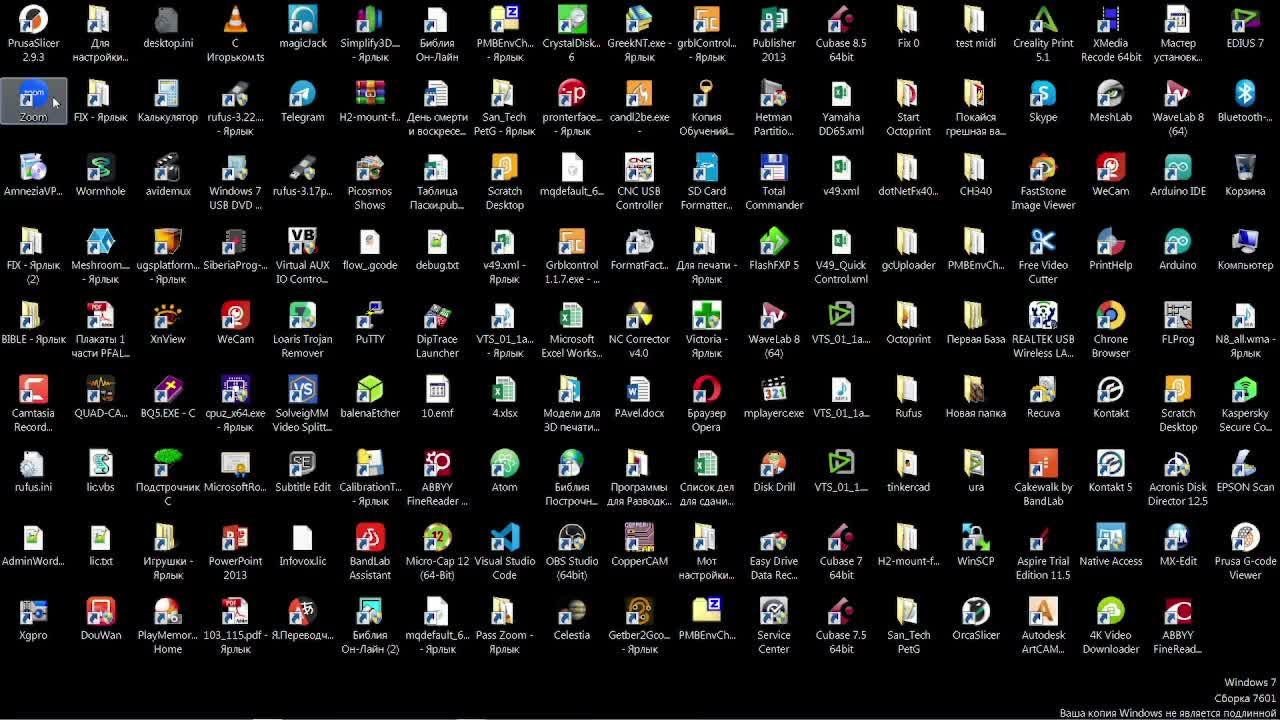1280x720 pixels.
Task: Select the FLProg icon
Action: [1178, 315]
